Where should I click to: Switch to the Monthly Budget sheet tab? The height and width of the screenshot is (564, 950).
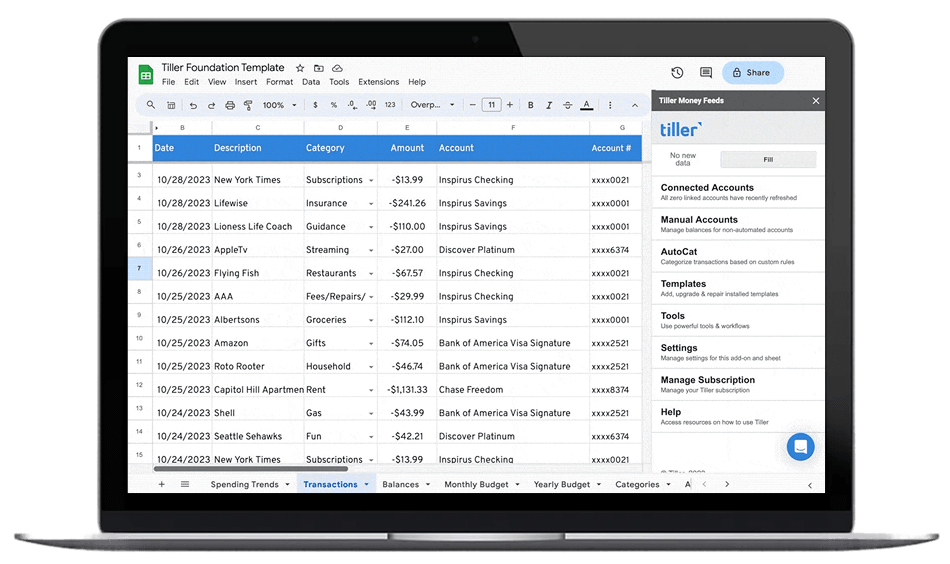click(x=476, y=484)
